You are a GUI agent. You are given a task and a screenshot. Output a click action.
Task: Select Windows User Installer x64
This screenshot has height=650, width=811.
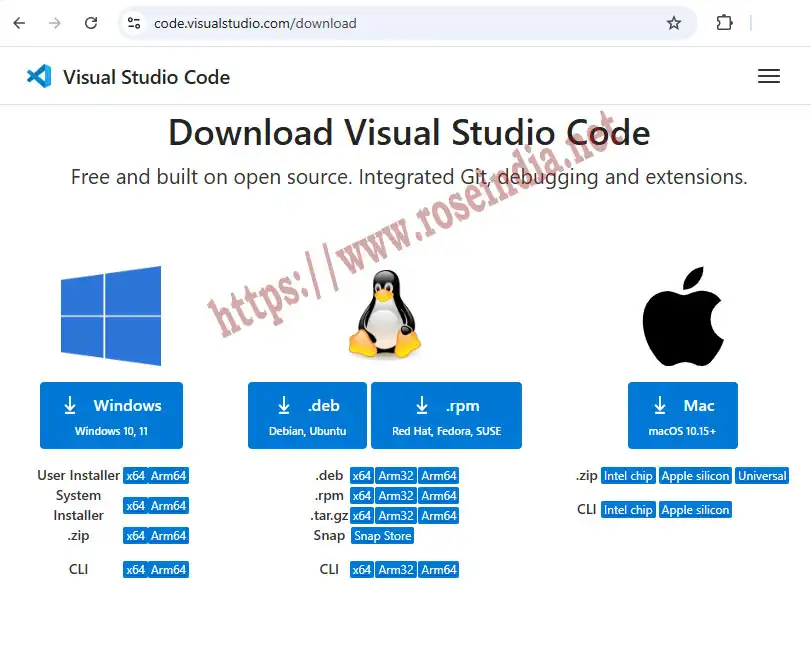[136, 476]
